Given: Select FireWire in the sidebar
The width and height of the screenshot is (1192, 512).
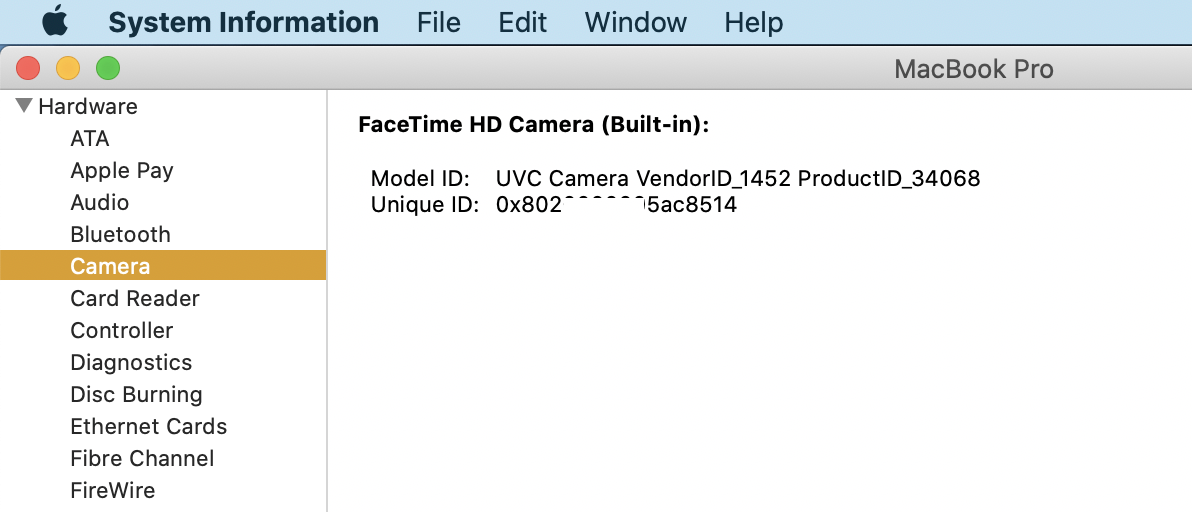Looking at the screenshot, I should [112, 491].
